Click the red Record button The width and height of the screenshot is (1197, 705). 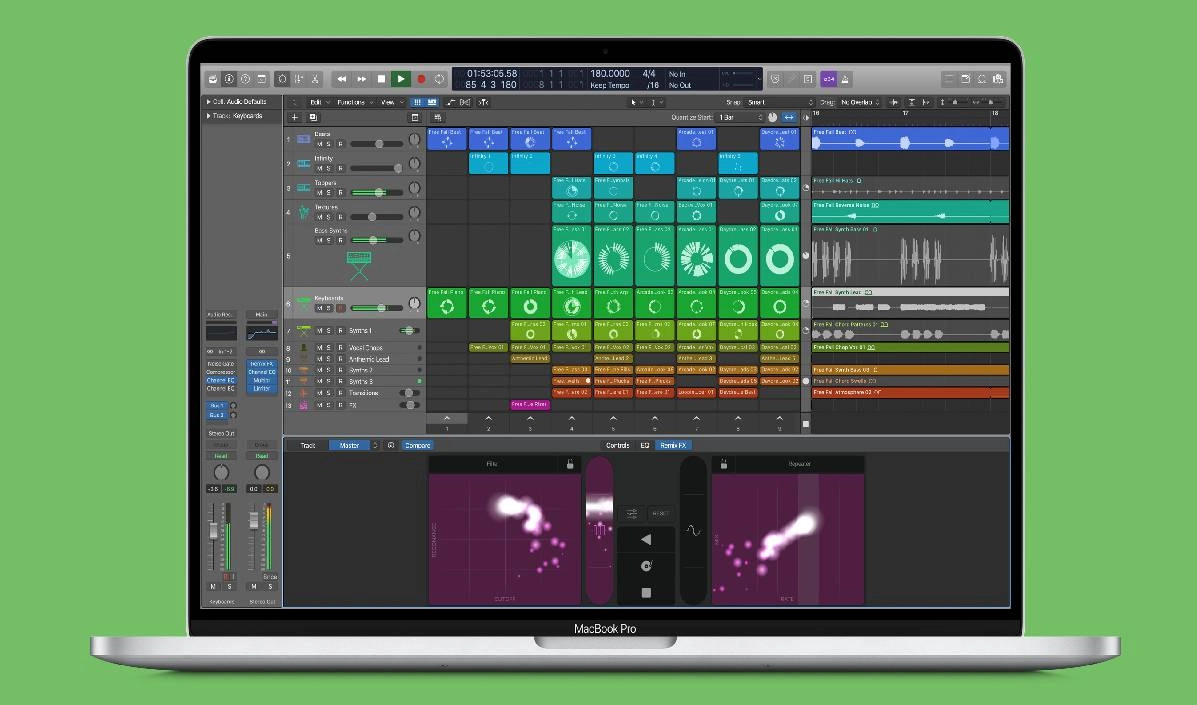[421, 79]
